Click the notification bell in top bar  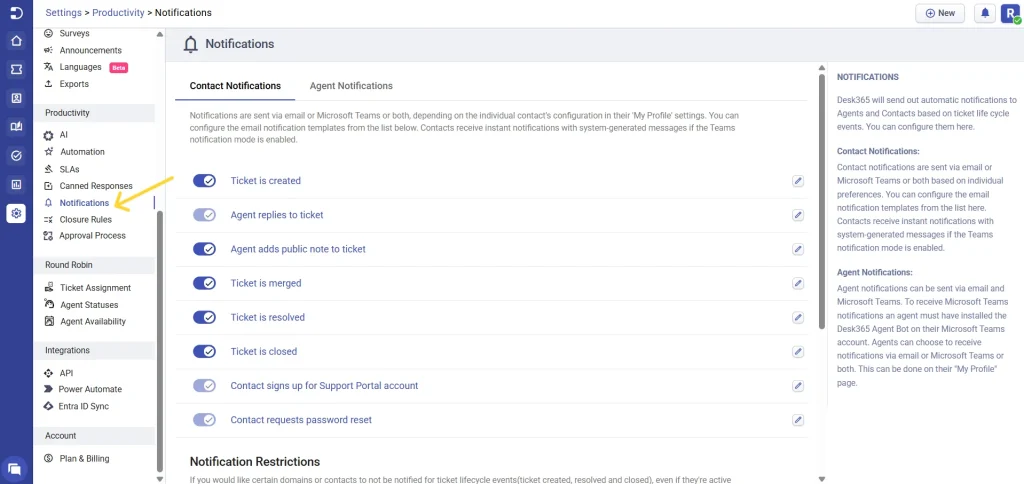tap(985, 13)
